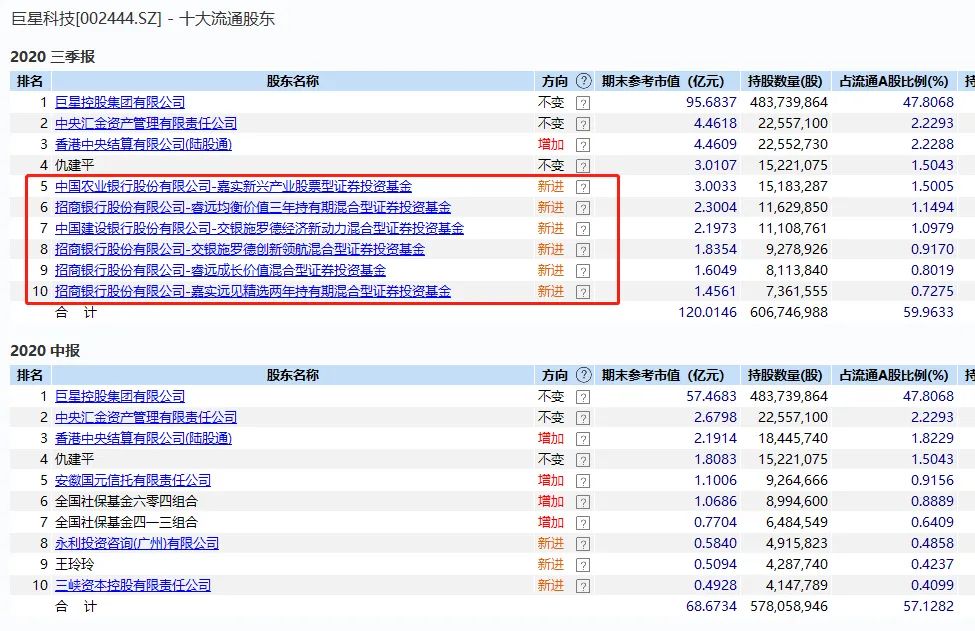Select total value 68.6734 in 中报

(711, 606)
